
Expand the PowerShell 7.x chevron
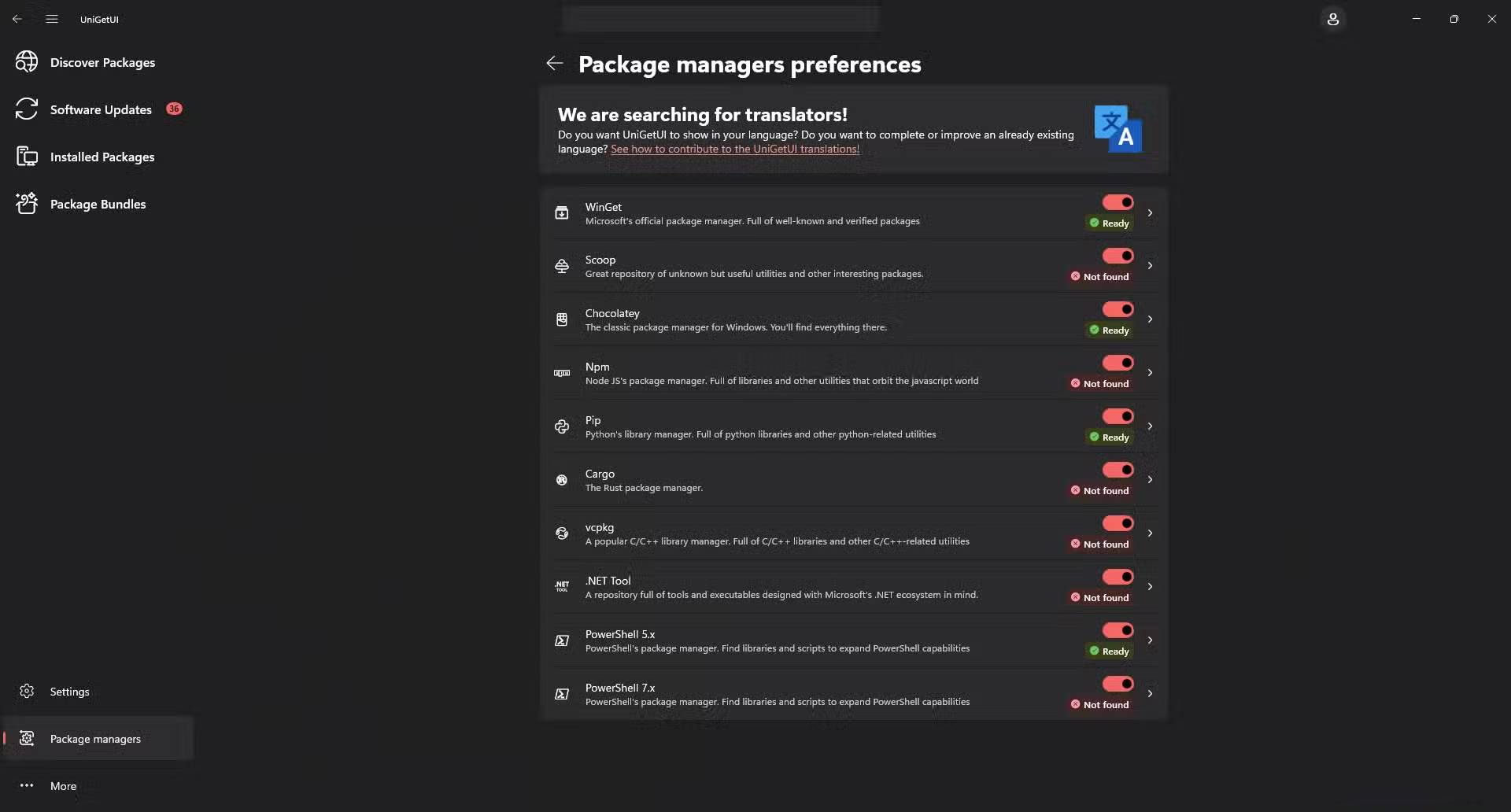[x=1150, y=694]
